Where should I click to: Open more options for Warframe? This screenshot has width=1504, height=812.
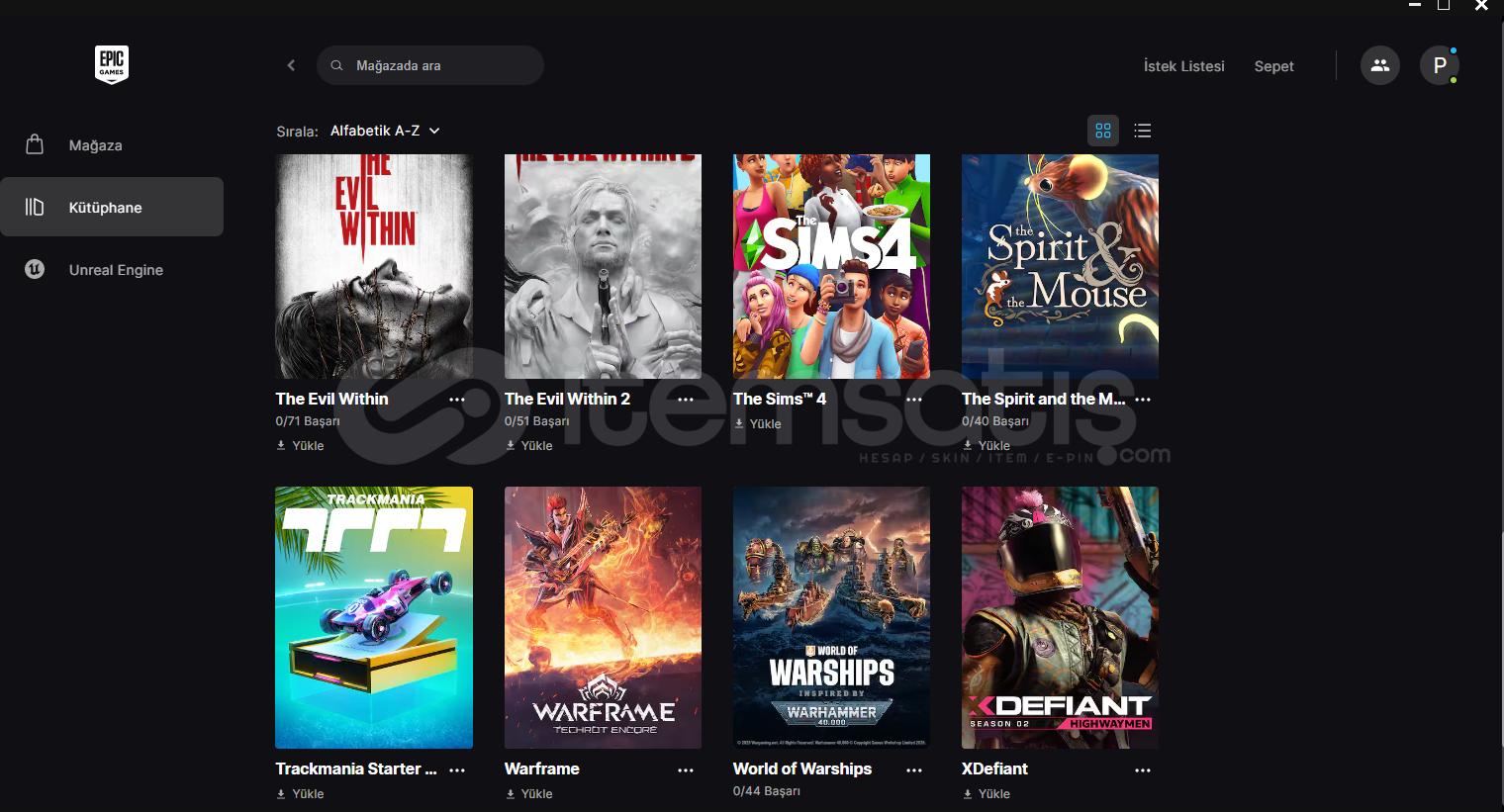(x=686, y=769)
